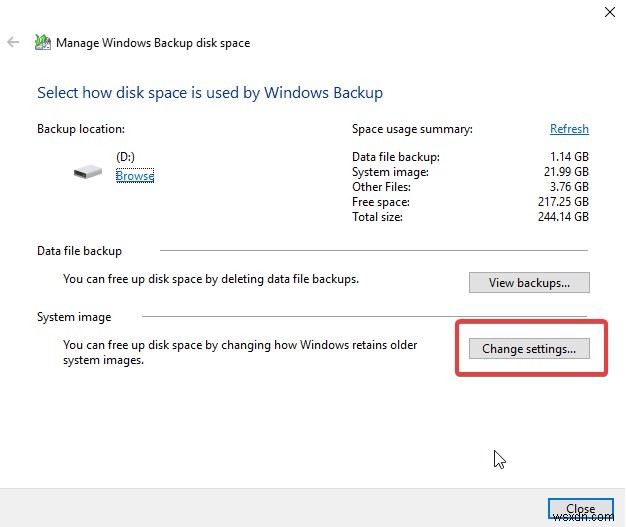Click the 'Free space:' label

click(381, 202)
